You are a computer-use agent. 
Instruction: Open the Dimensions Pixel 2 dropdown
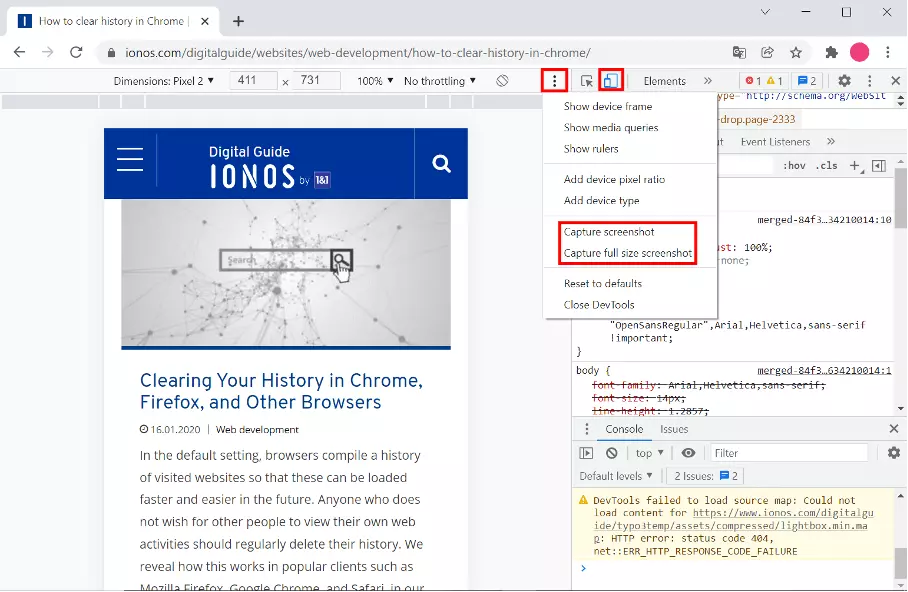(x=164, y=81)
